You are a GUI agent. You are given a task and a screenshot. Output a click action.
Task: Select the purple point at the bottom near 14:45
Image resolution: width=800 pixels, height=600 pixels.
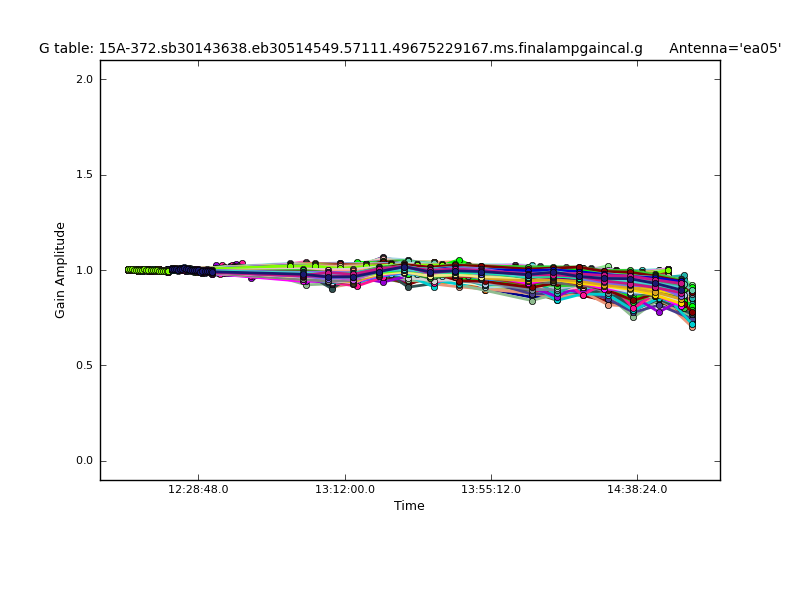(x=659, y=311)
